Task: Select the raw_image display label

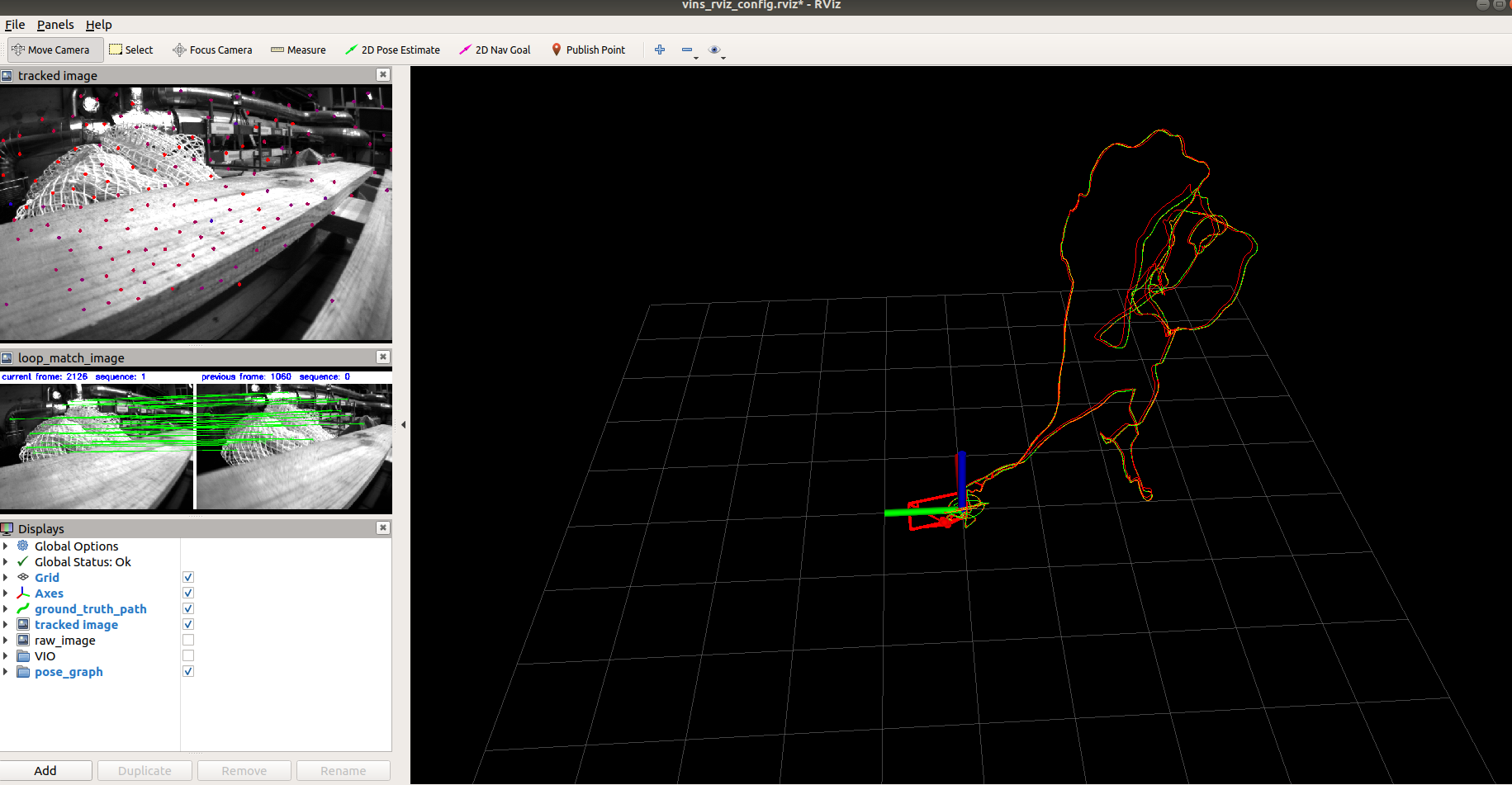Action: point(65,640)
